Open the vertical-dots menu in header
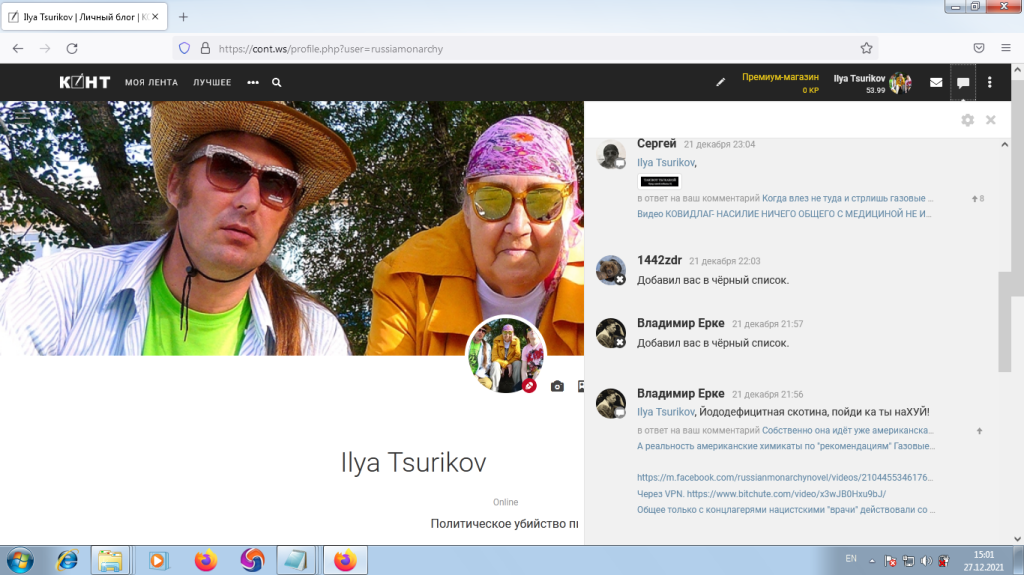 [990, 83]
